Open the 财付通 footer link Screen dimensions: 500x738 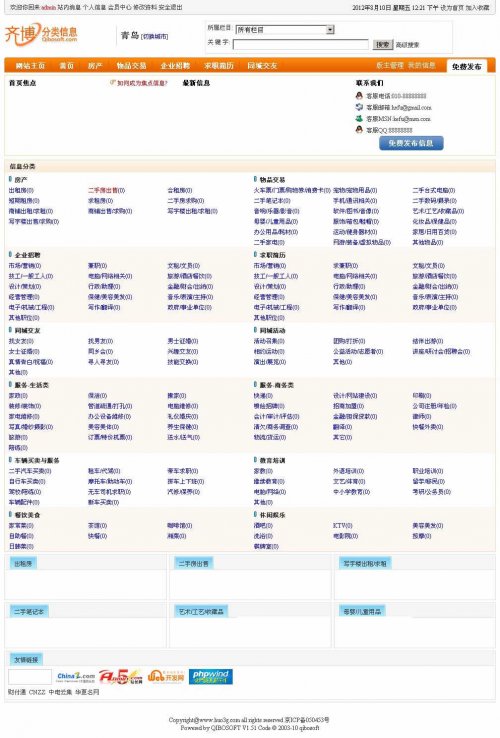pyautogui.click(x=17, y=692)
